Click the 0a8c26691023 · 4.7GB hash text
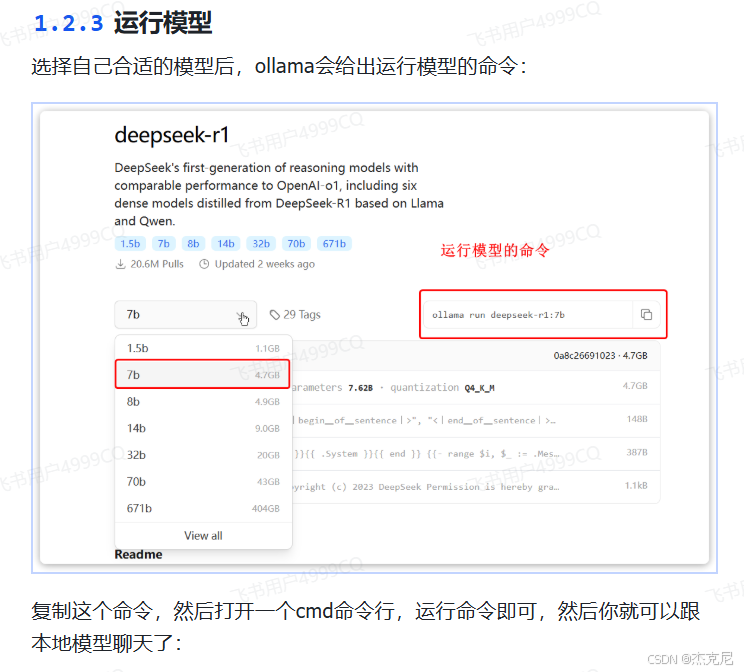Screen dimensions: 744x672 (x=600, y=355)
